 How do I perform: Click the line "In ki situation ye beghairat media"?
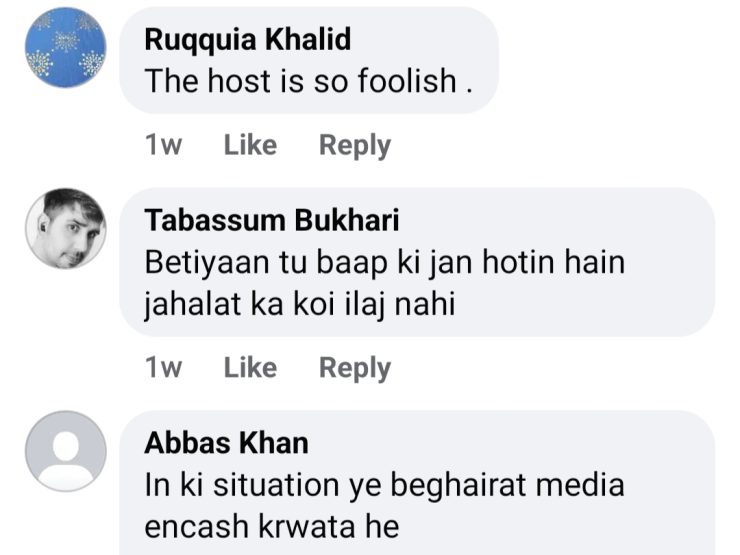coord(384,486)
